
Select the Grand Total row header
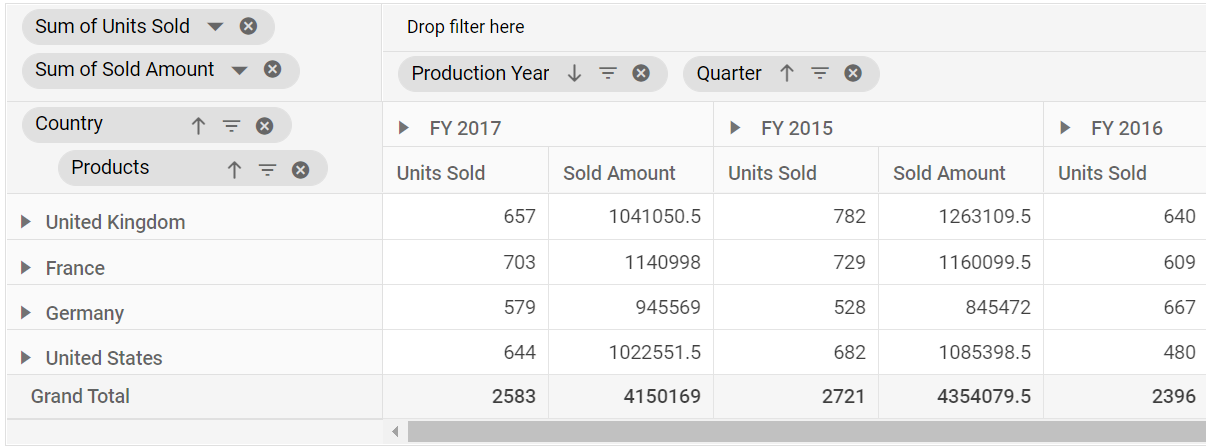pos(194,397)
